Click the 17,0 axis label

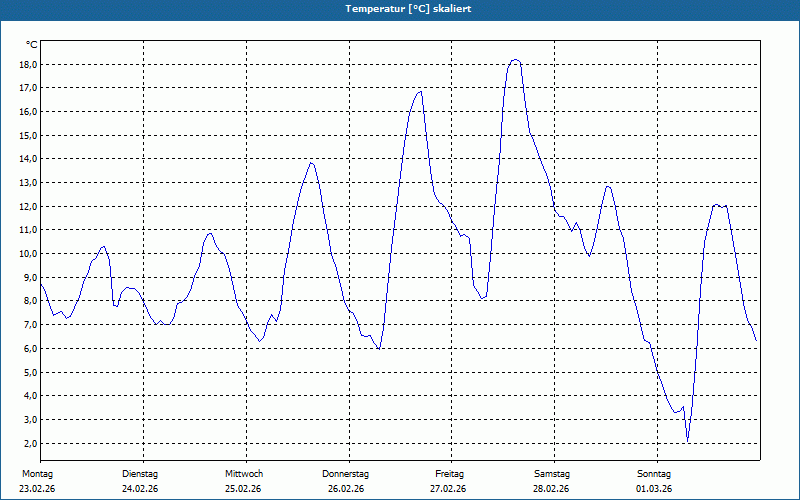click(28, 88)
